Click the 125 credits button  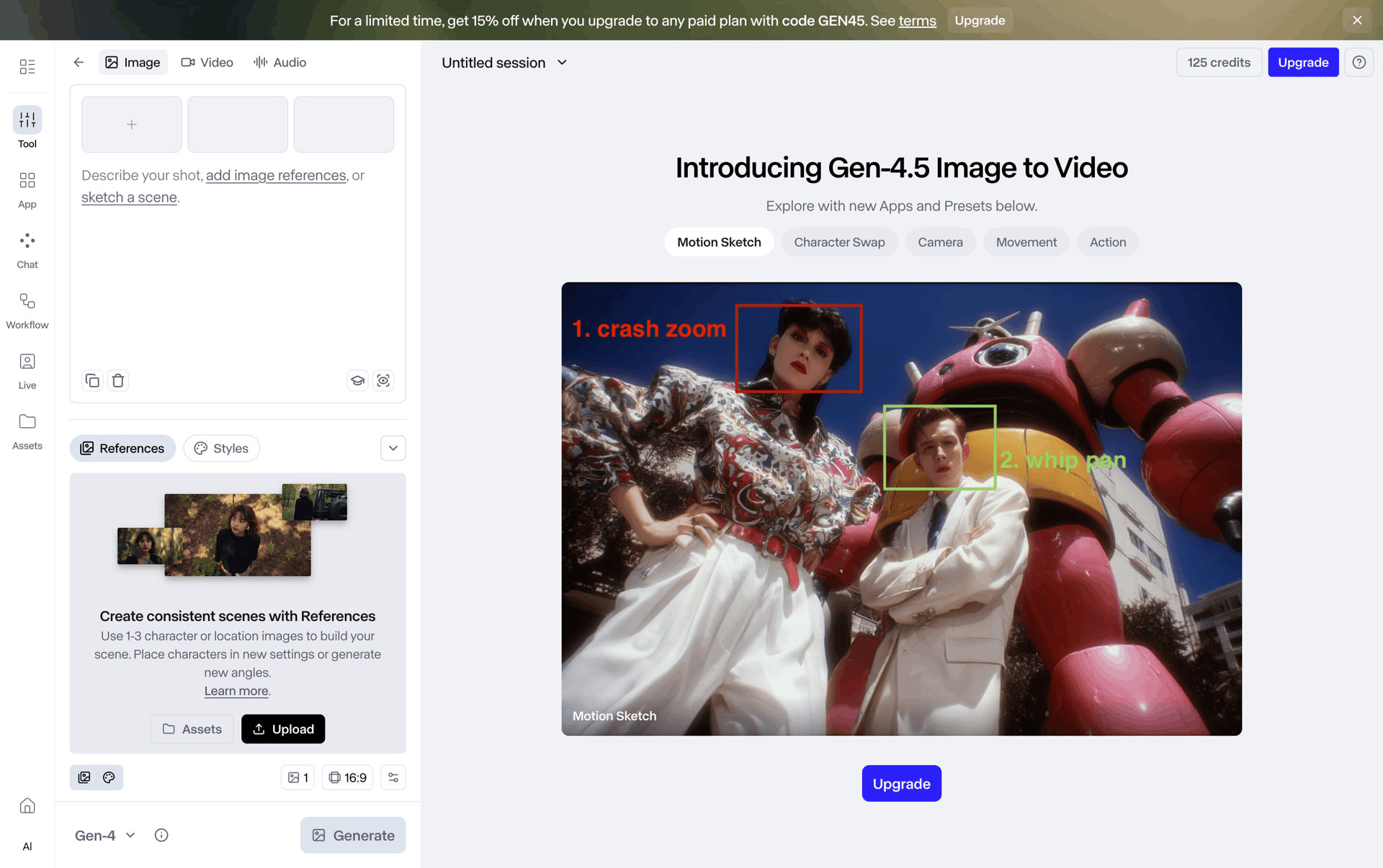pyautogui.click(x=1219, y=63)
